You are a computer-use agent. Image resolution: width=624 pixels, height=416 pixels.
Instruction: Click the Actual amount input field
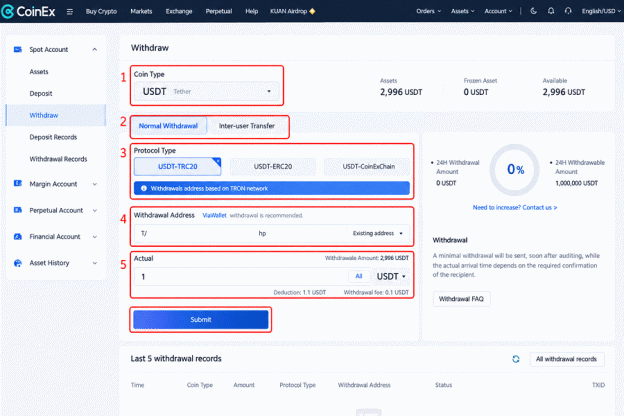(x=241, y=277)
